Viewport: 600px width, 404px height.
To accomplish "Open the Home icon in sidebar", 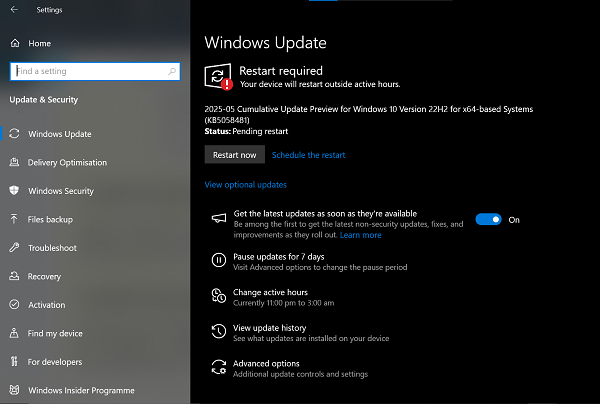I will point(15,43).
